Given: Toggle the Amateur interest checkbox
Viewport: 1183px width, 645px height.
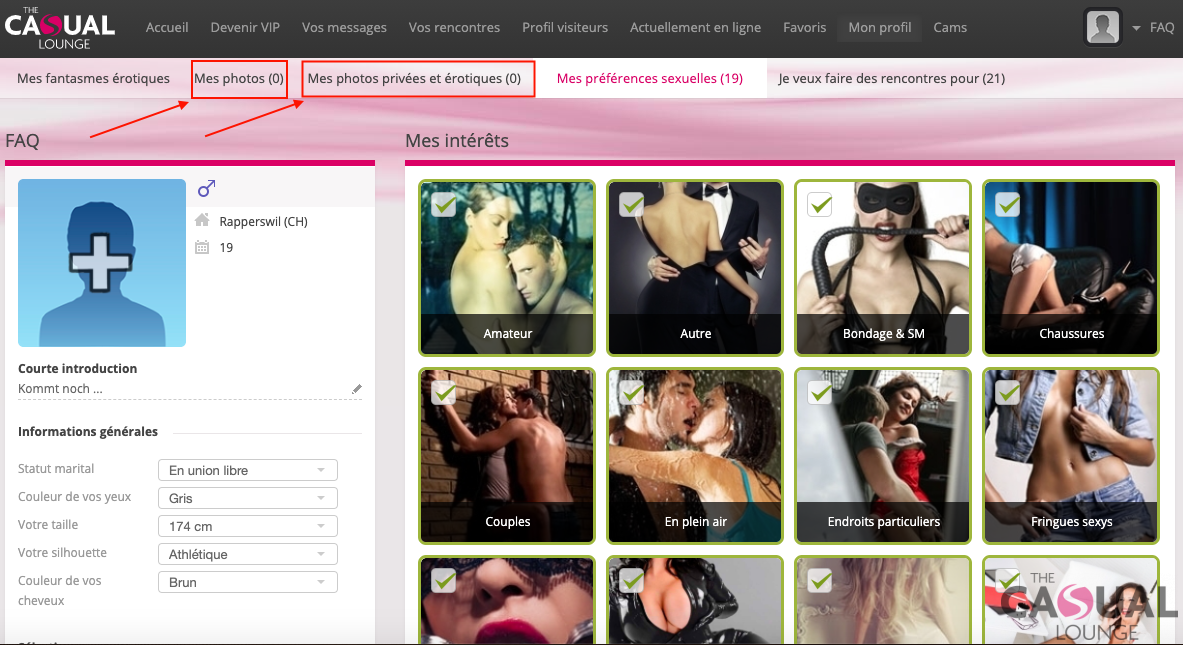Looking at the screenshot, I should [444, 204].
